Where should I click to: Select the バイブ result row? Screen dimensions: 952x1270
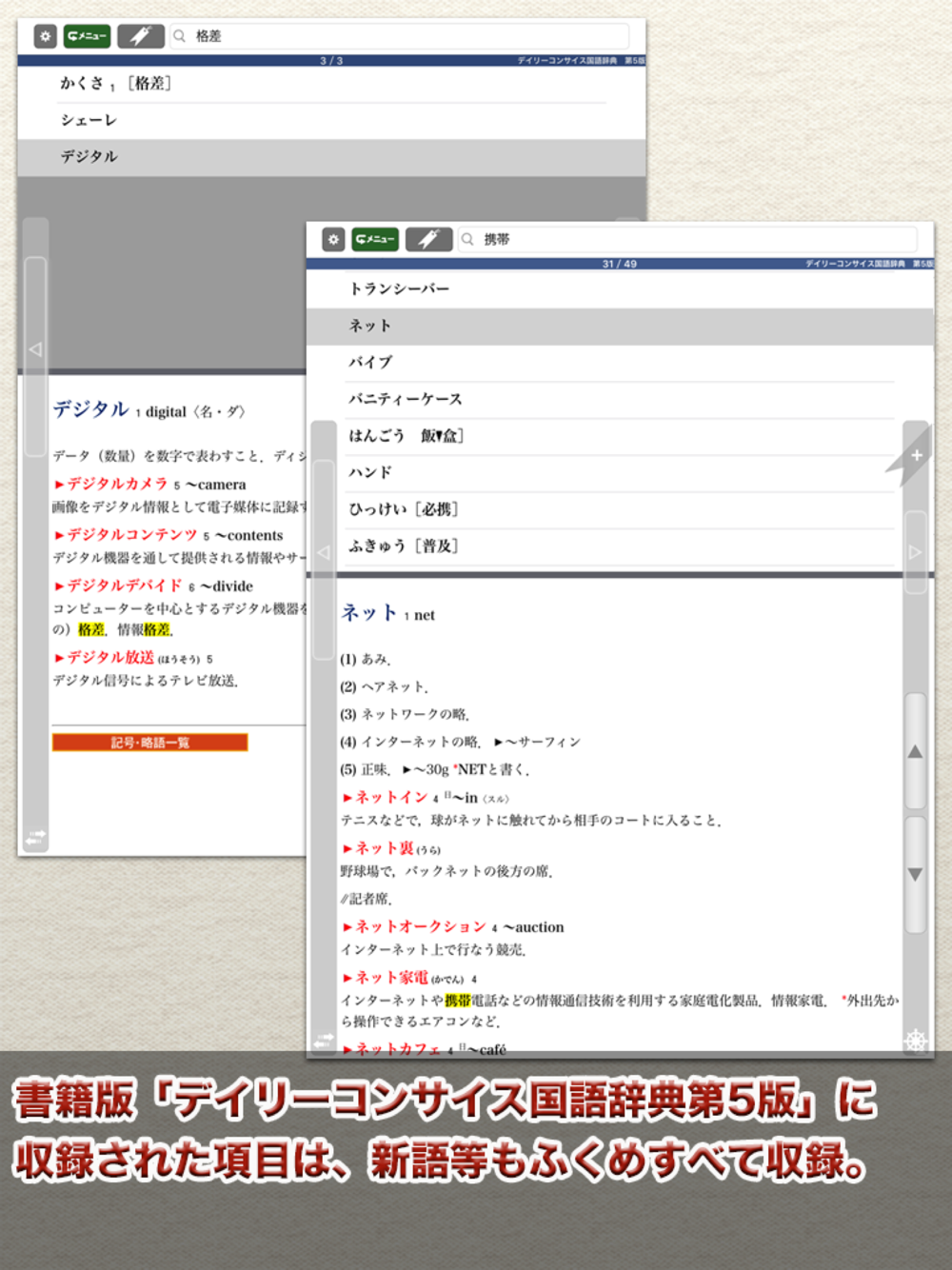point(619,363)
